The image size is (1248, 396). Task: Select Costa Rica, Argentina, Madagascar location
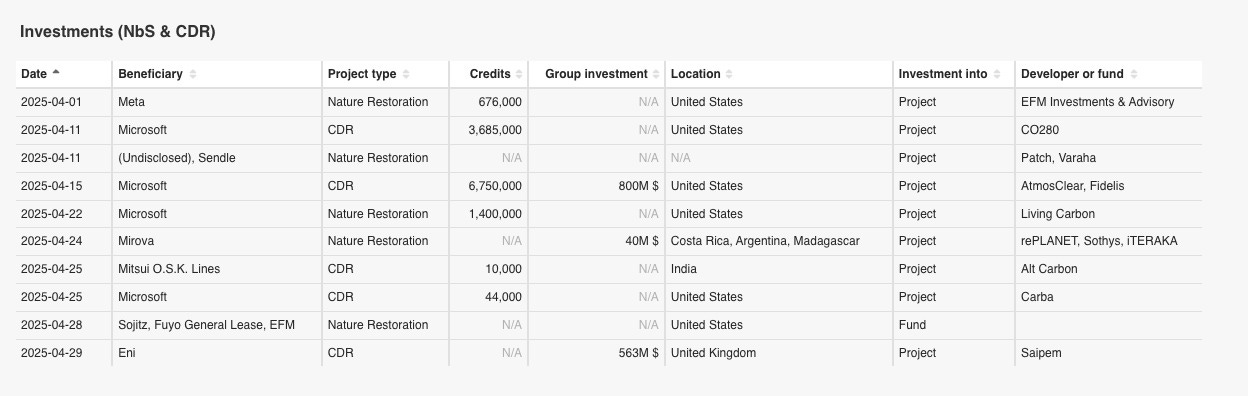765,241
